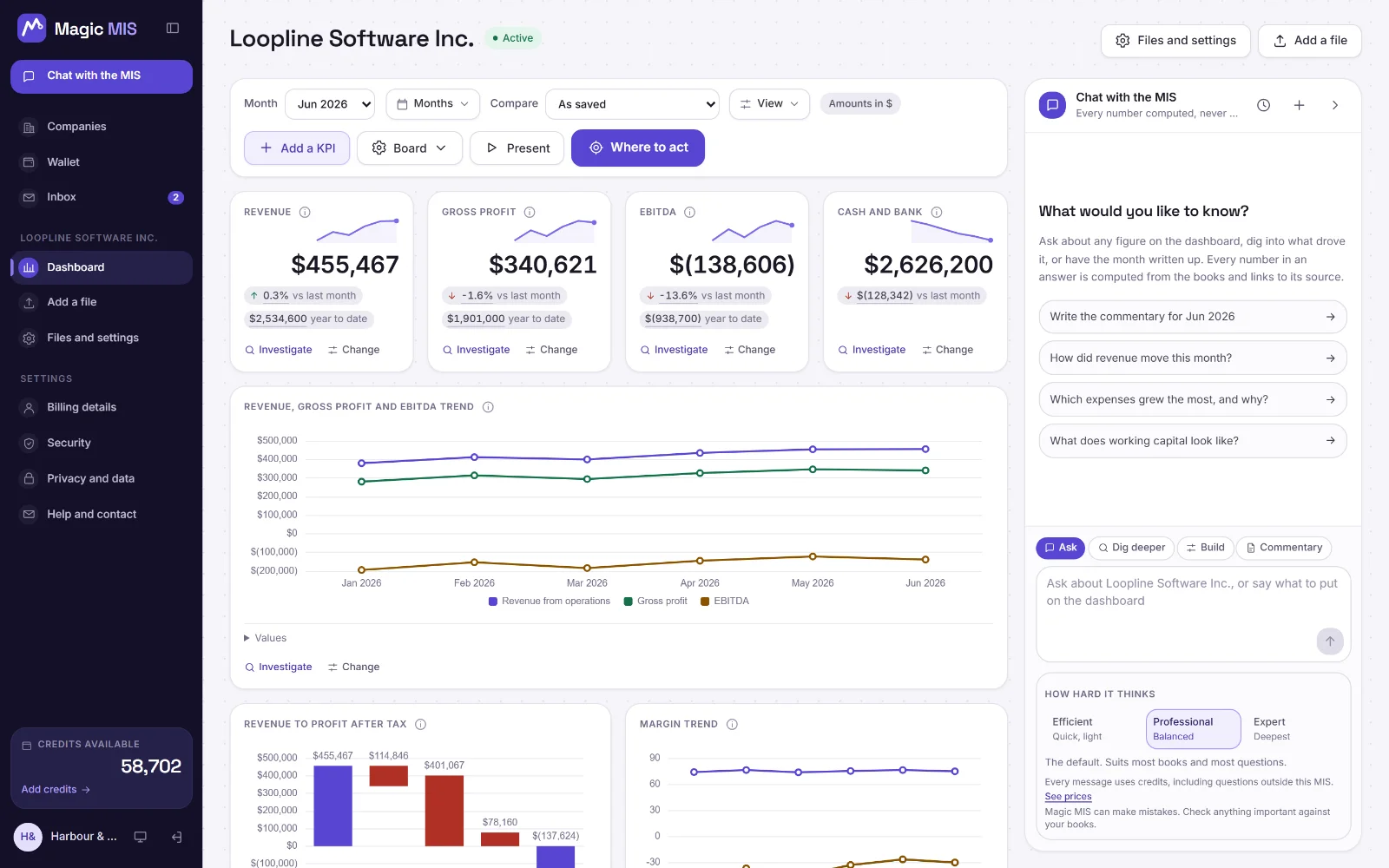Click Add credits link
The height and width of the screenshot is (868, 1389).
(56, 790)
